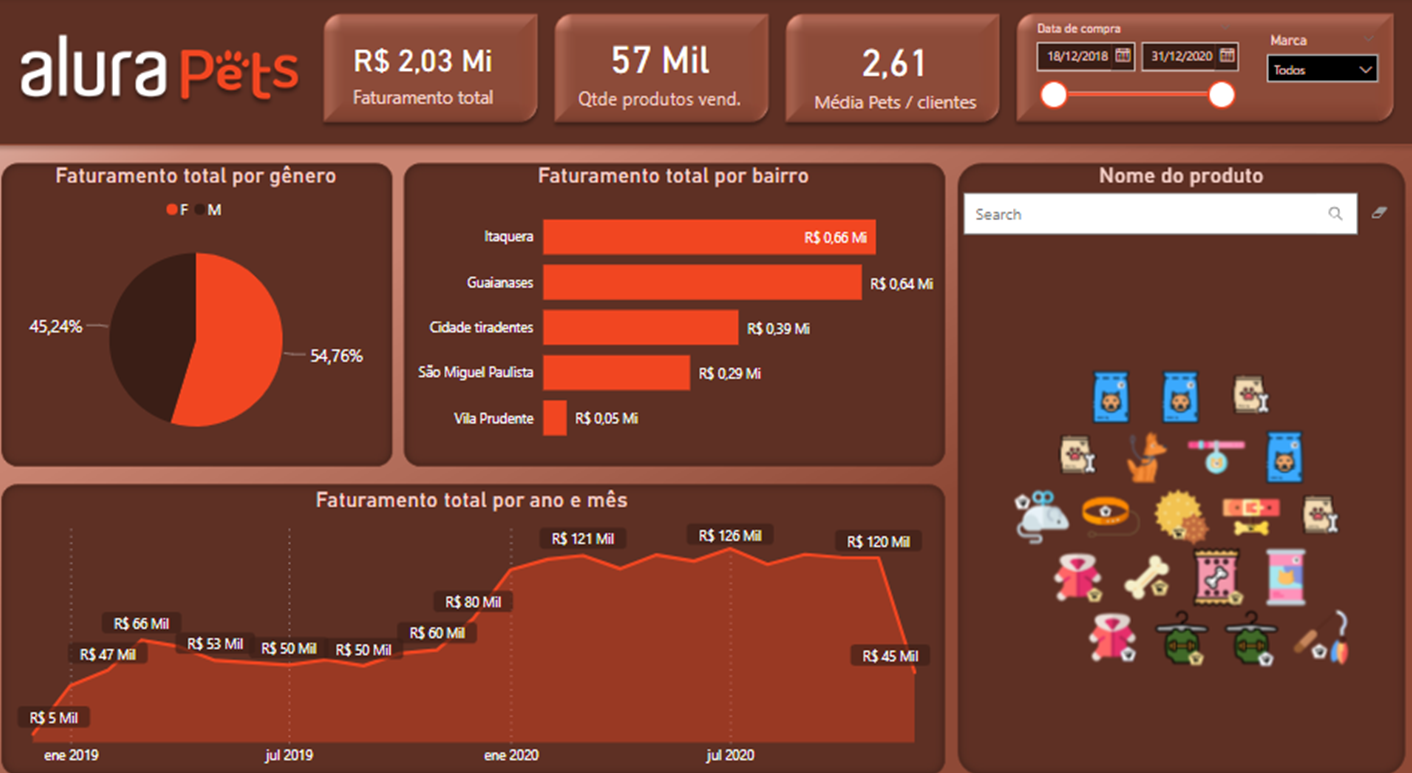Select the red collar with bone tag
This screenshot has height=773, width=1412.
click(x=1249, y=515)
